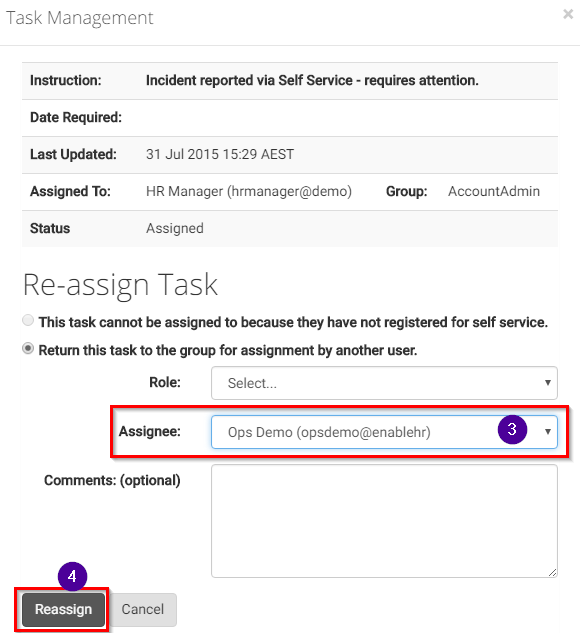Click the Instruction row text
The image size is (580, 633).
coord(312,80)
